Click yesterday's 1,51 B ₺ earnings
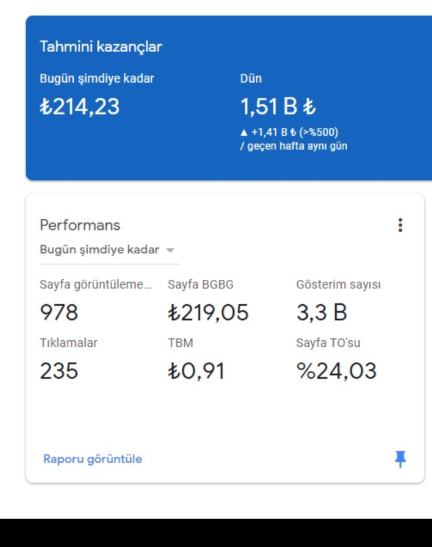 (278, 106)
